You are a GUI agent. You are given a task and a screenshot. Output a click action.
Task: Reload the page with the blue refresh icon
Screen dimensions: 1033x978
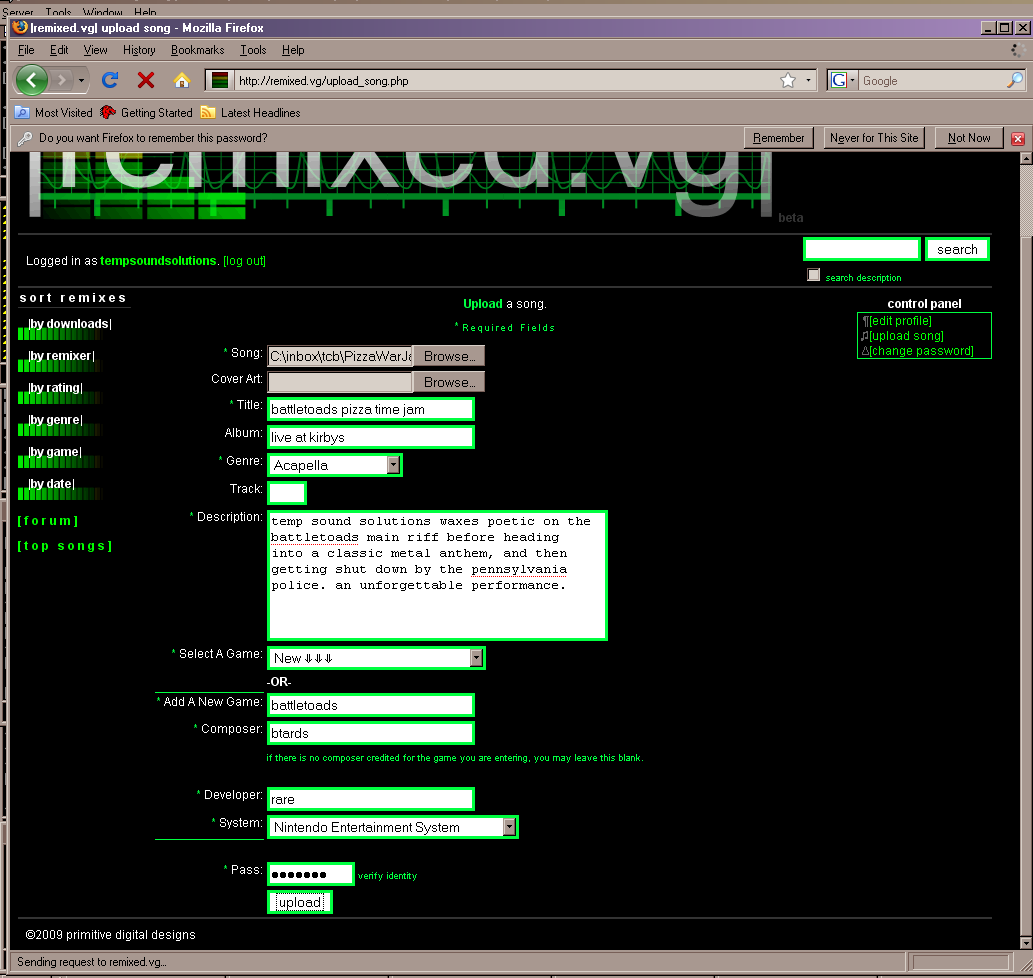click(110, 80)
